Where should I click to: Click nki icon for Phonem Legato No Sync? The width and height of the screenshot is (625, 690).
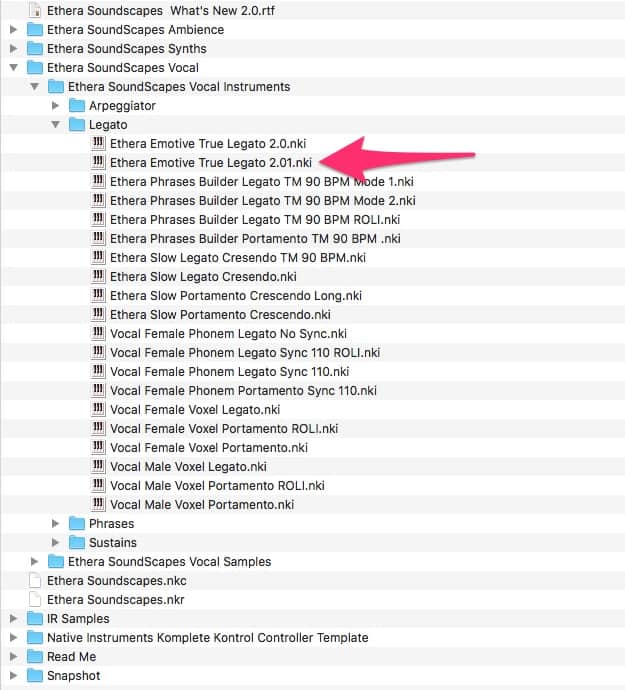[x=98, y=334]
